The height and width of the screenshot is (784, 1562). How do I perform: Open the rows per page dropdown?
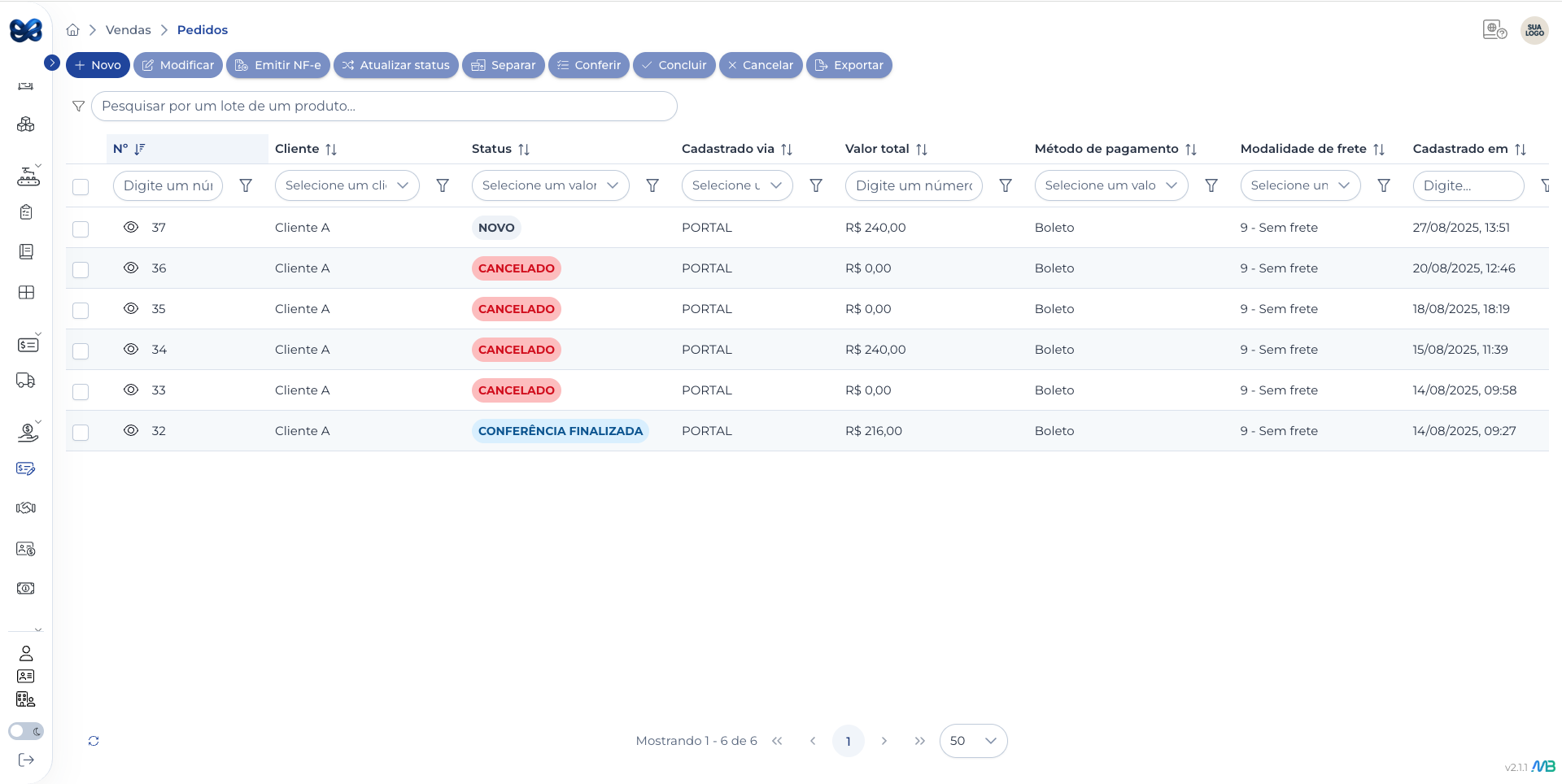point(973,741)
